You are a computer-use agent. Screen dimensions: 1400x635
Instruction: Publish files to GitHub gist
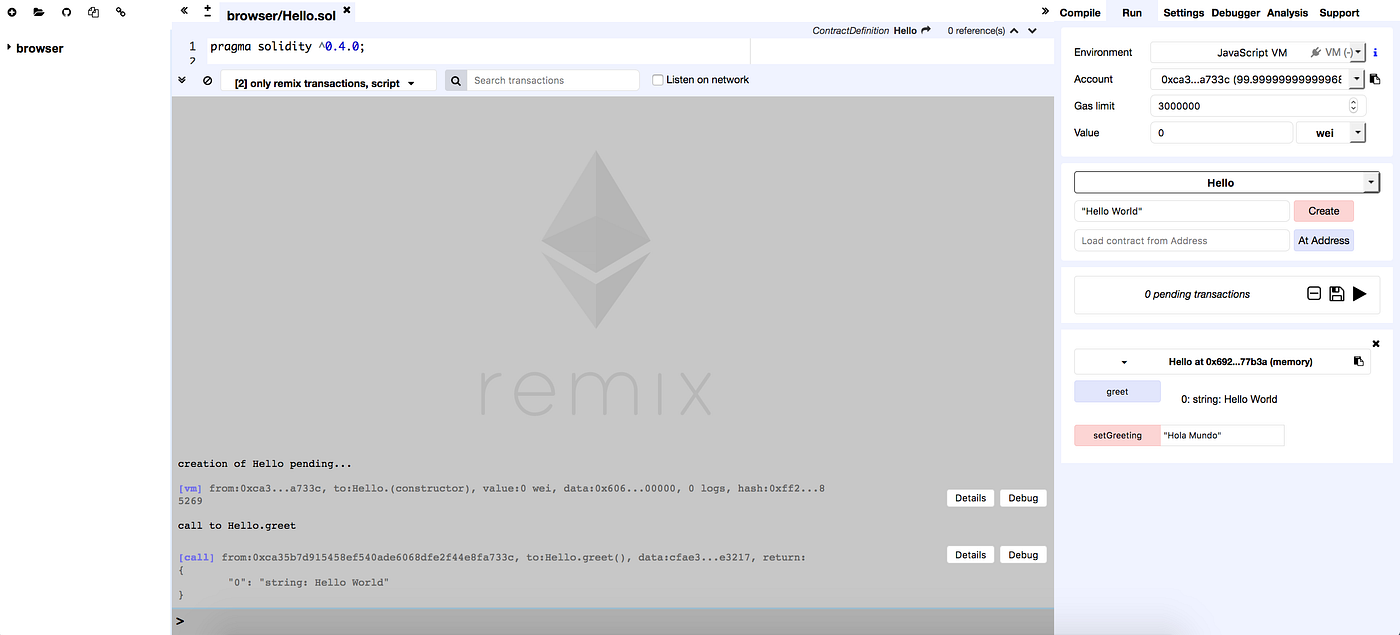[x=66, y=12]
